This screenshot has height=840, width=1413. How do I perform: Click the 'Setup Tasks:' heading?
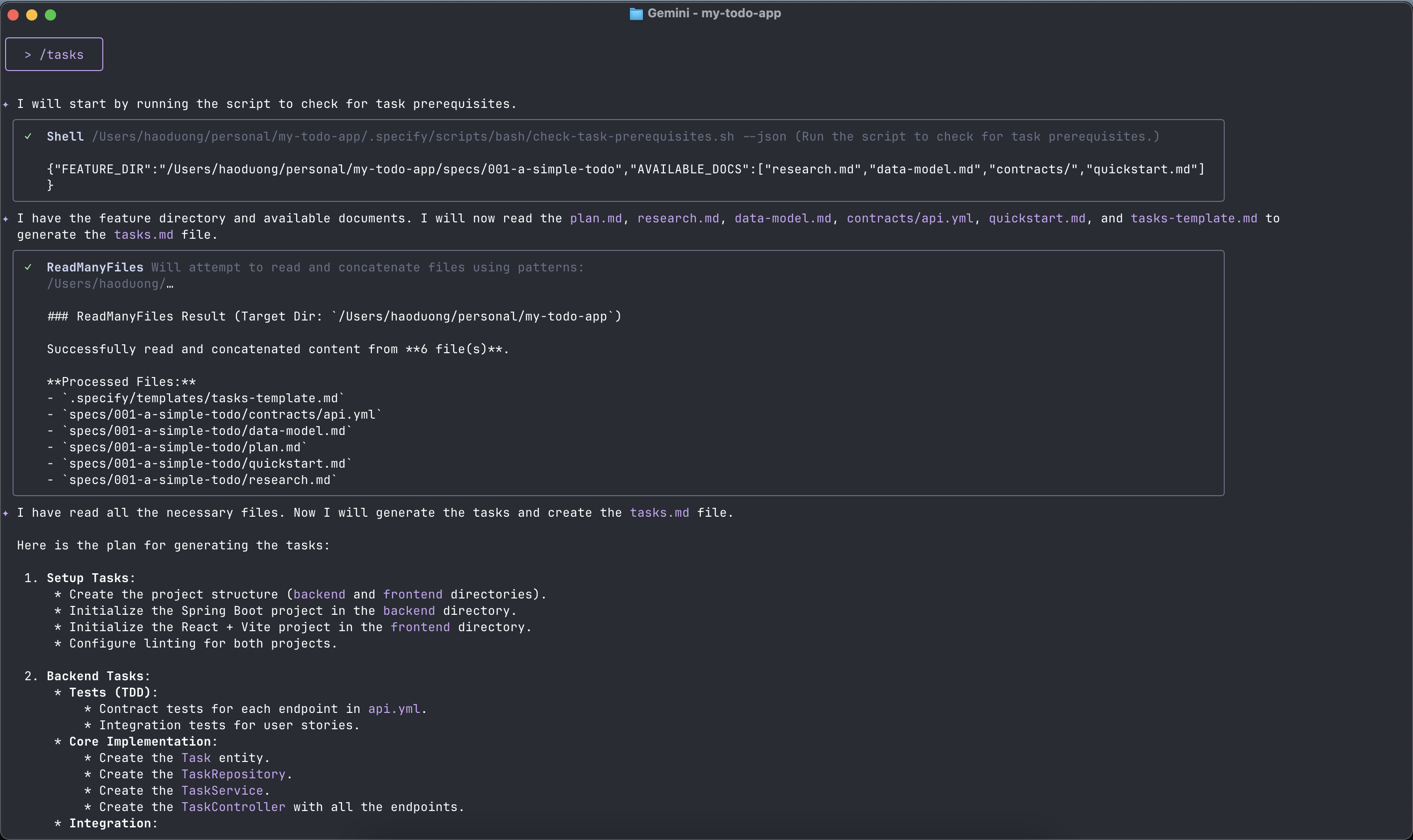point(91,578)
